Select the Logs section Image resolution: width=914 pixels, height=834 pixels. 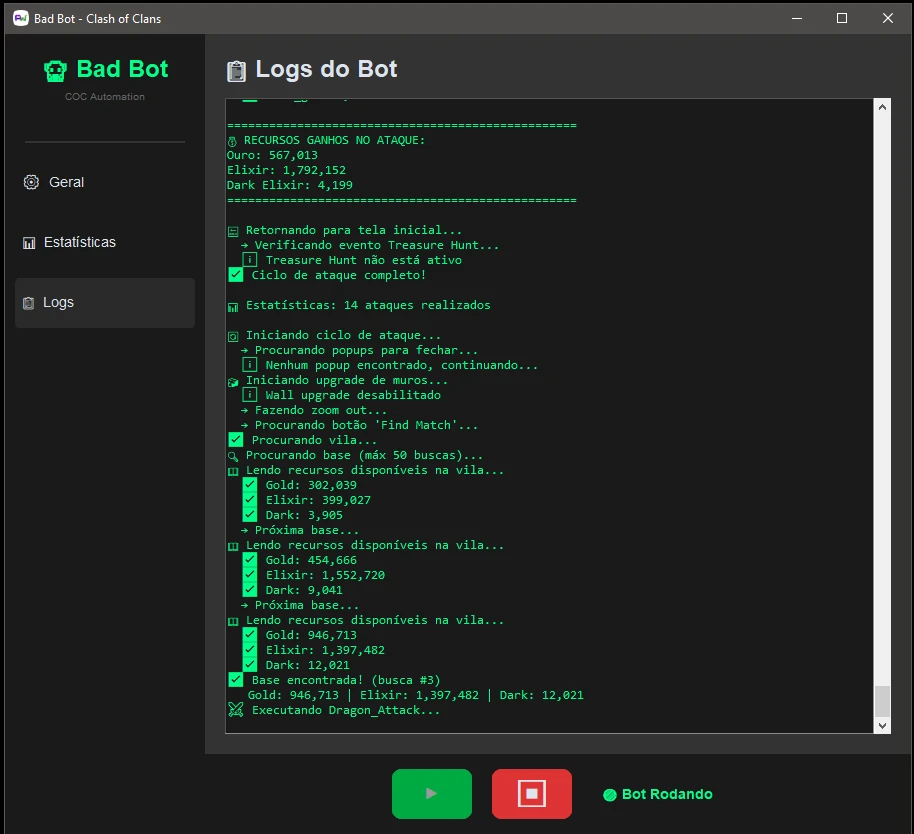tap(59, 302)
